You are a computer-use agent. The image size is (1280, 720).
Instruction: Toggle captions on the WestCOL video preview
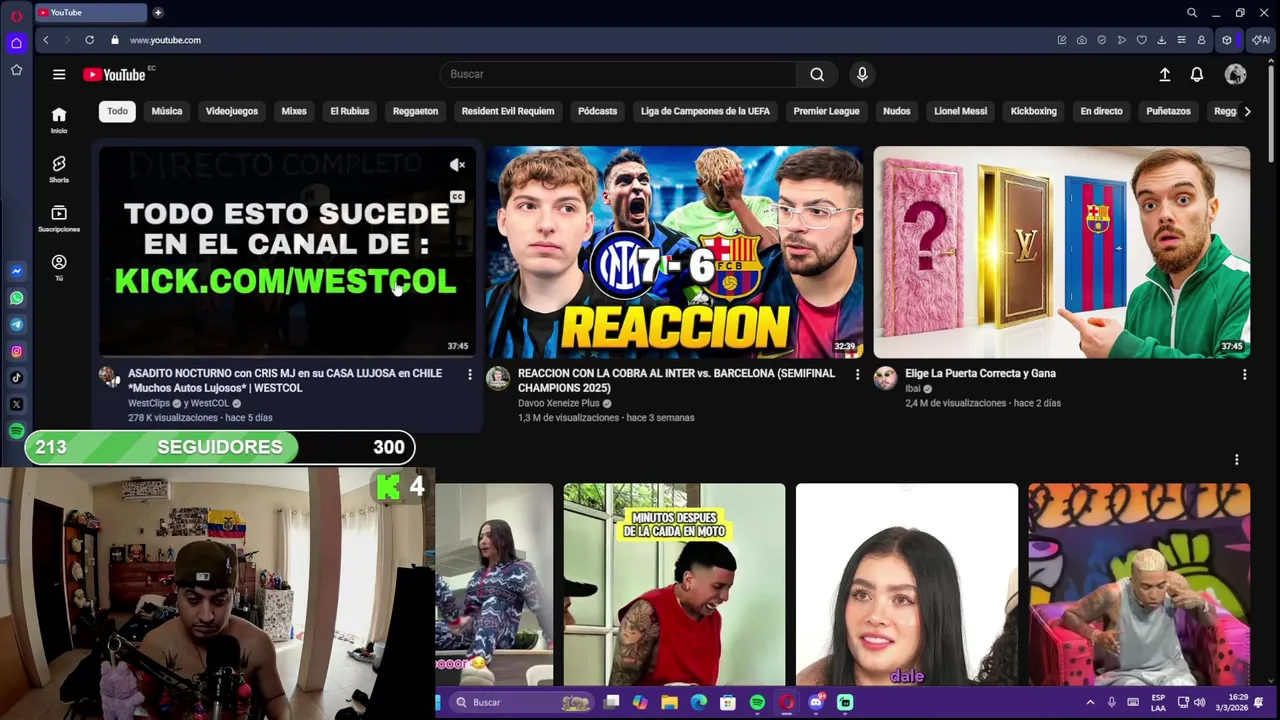click(457, 197)
